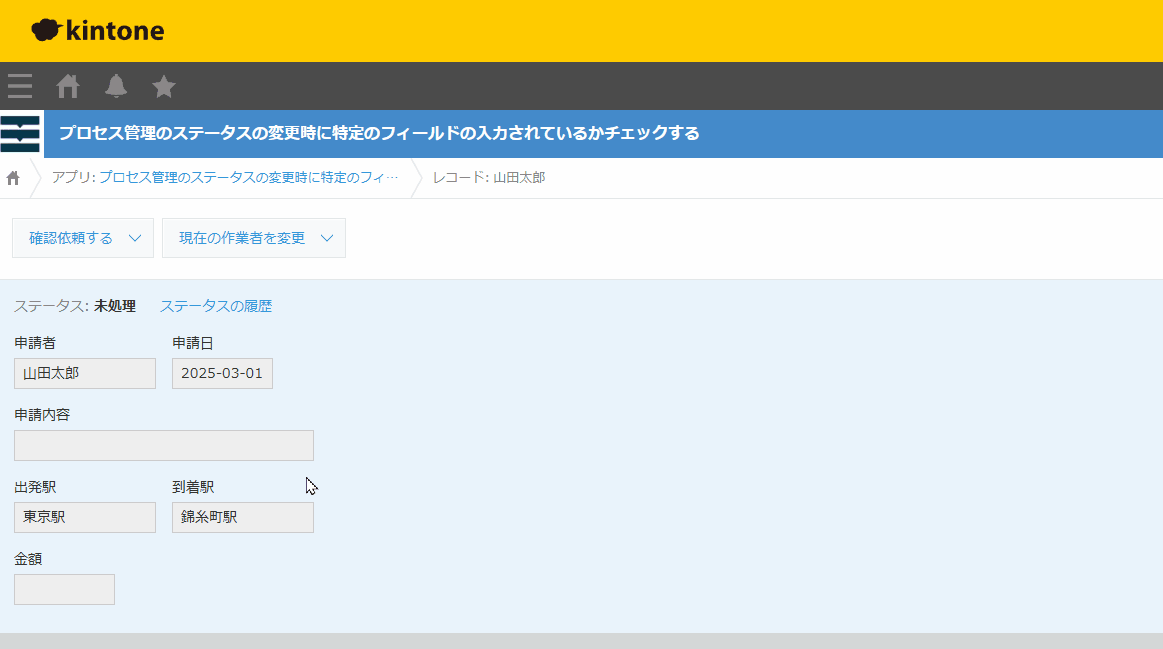Click the kintone cloud logo

(x=97, y=31)
